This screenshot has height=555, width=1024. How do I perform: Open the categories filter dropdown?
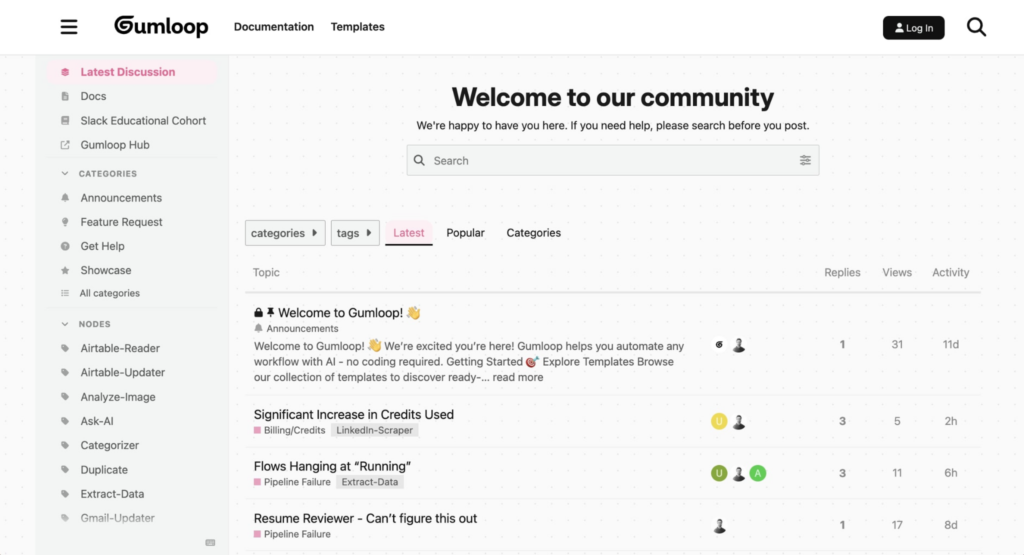285,233
